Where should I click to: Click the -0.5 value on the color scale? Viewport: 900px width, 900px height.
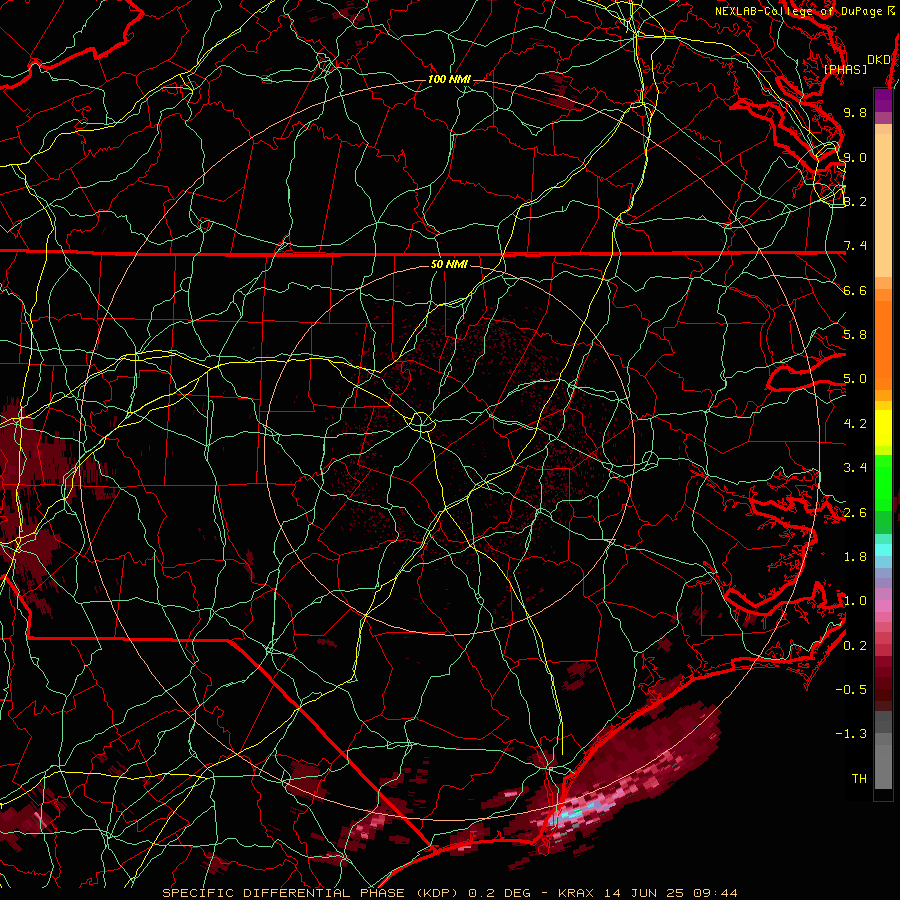click(x=851, y=690)
